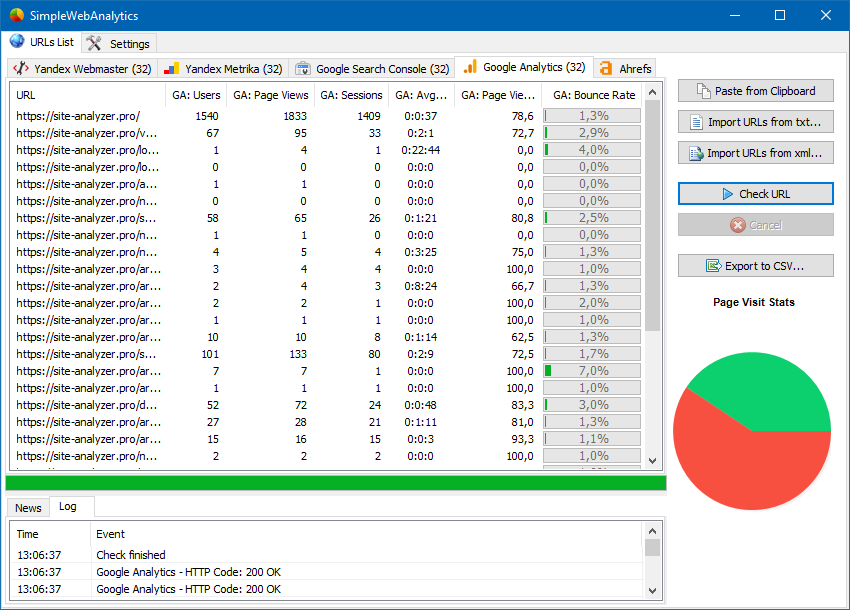Open the News tab

pyautogui.click(x=28, y=508)
